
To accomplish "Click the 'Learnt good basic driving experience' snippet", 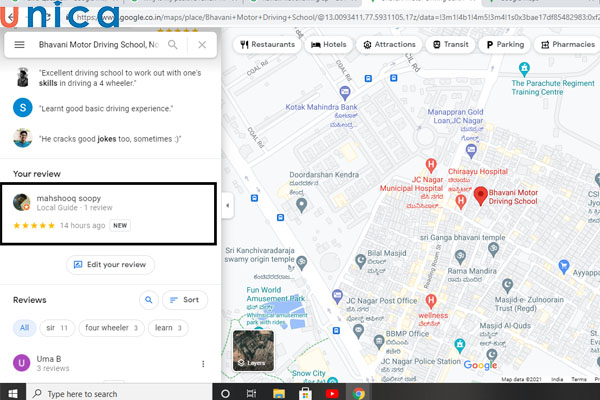I will [106, 109].
